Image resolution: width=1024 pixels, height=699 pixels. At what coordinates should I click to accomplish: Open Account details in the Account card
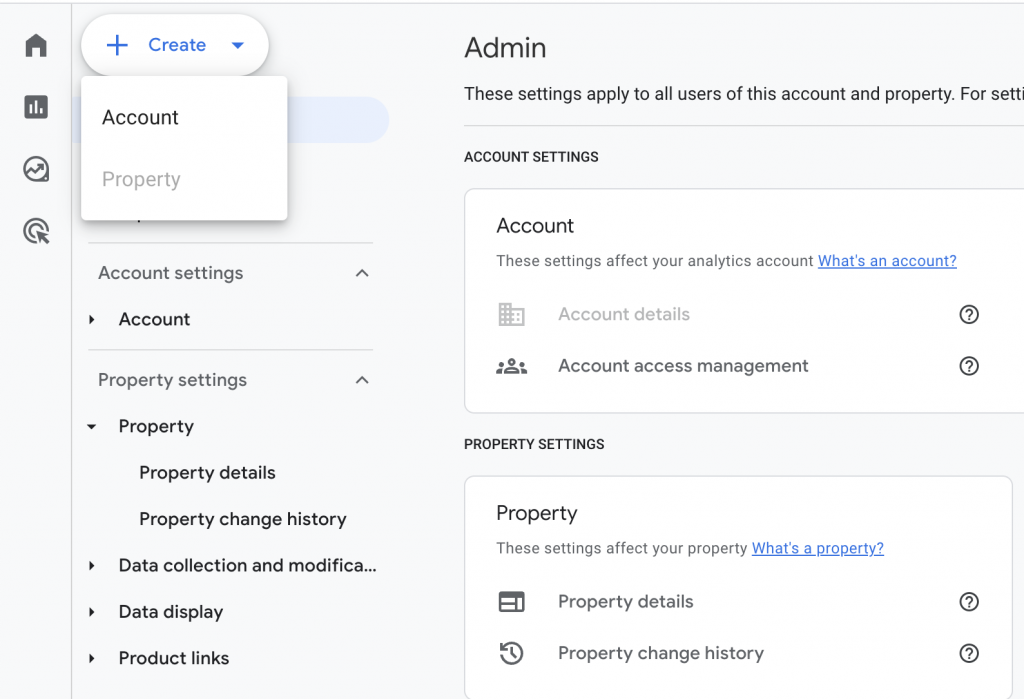(624, 314)
